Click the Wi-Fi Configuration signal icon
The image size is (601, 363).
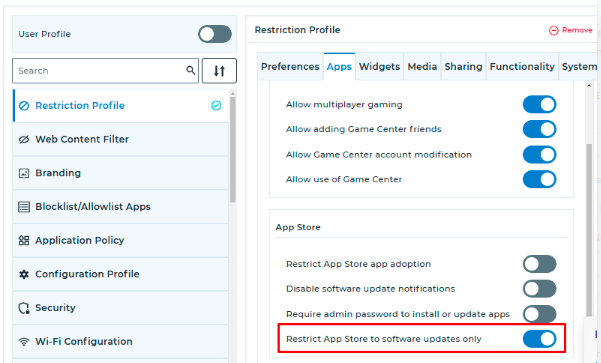click(24, 342)
